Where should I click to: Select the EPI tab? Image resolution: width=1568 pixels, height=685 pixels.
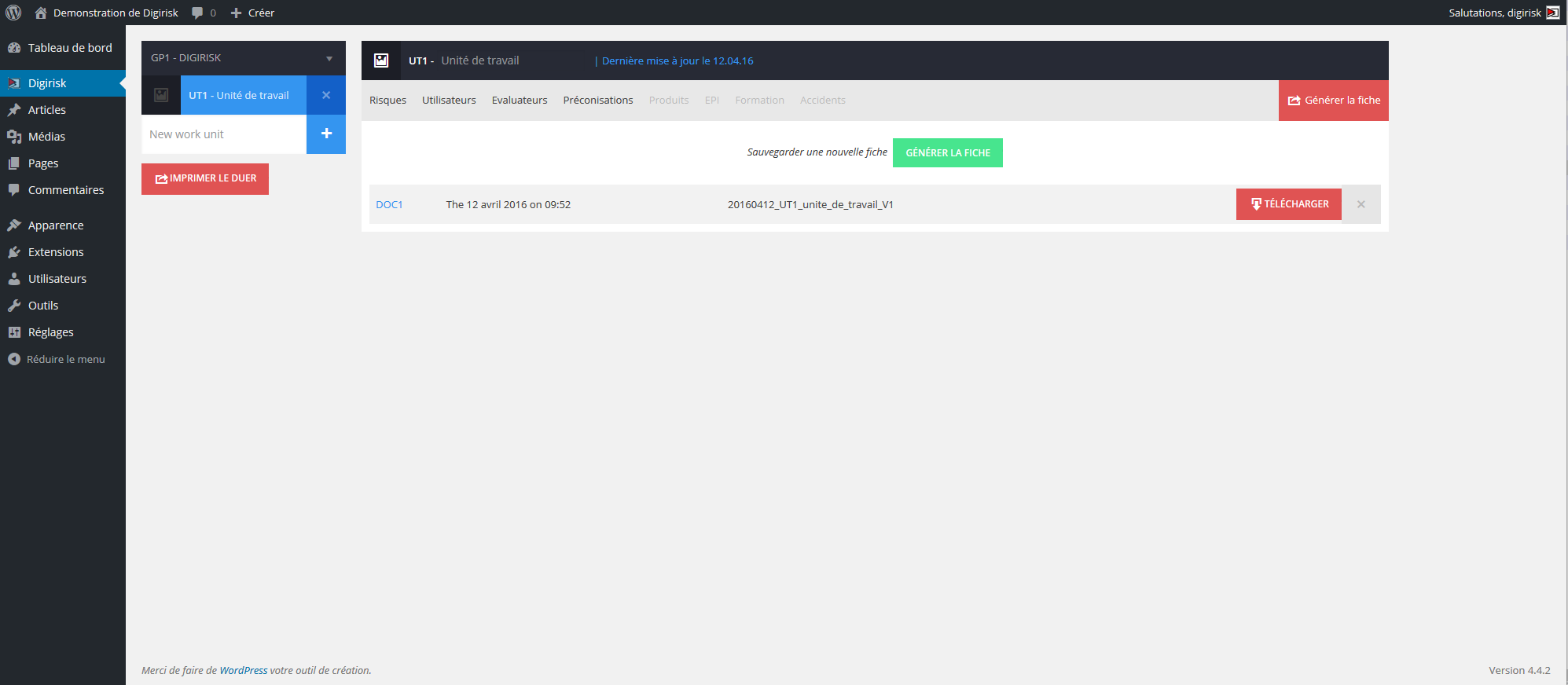[712, 101]
